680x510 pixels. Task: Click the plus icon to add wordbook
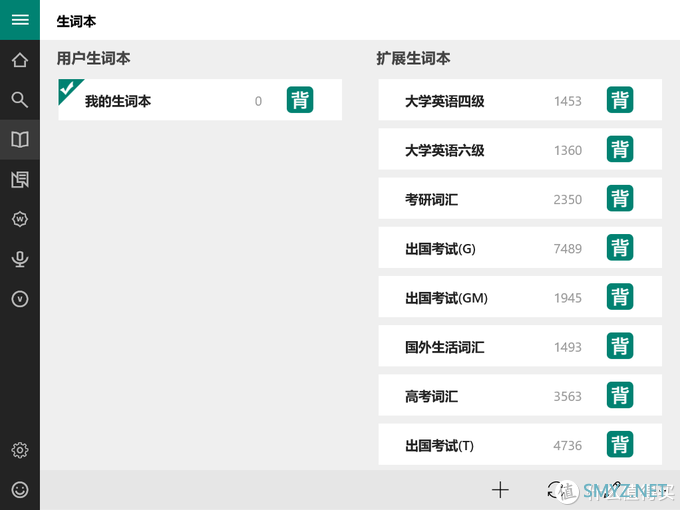click(x=500, y=490)
